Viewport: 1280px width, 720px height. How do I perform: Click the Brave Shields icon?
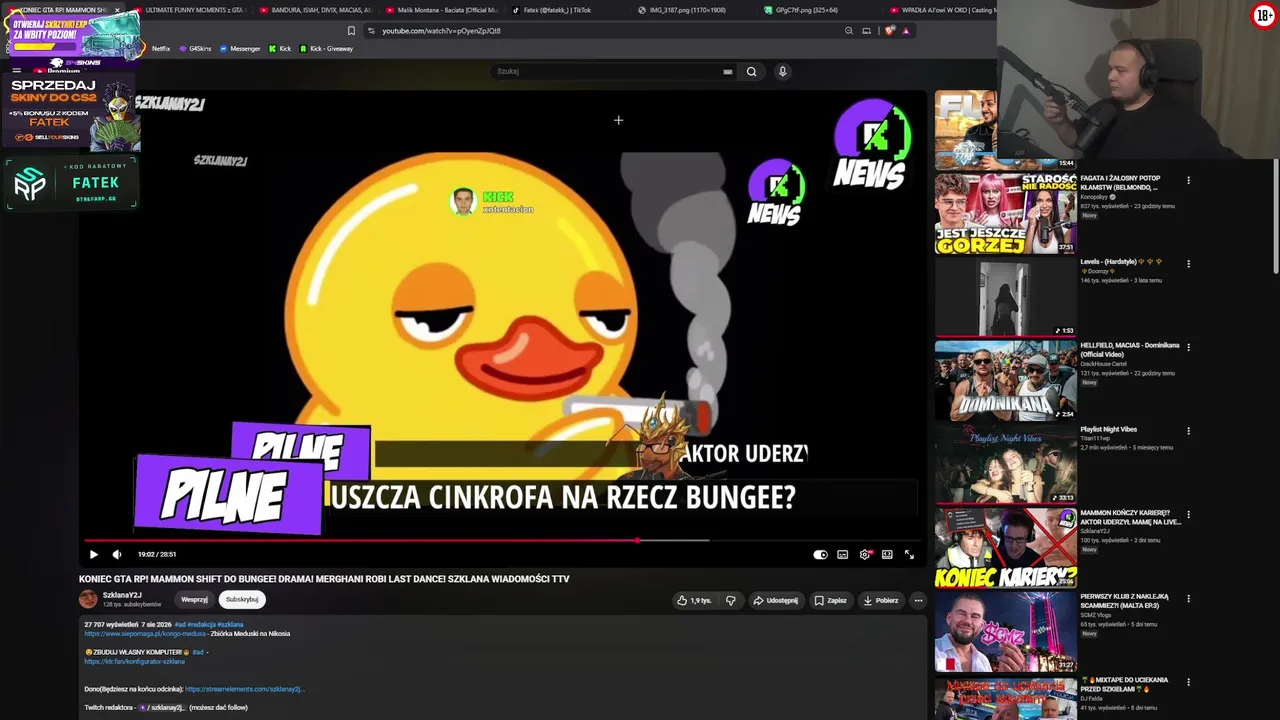[x=889, y=31]
